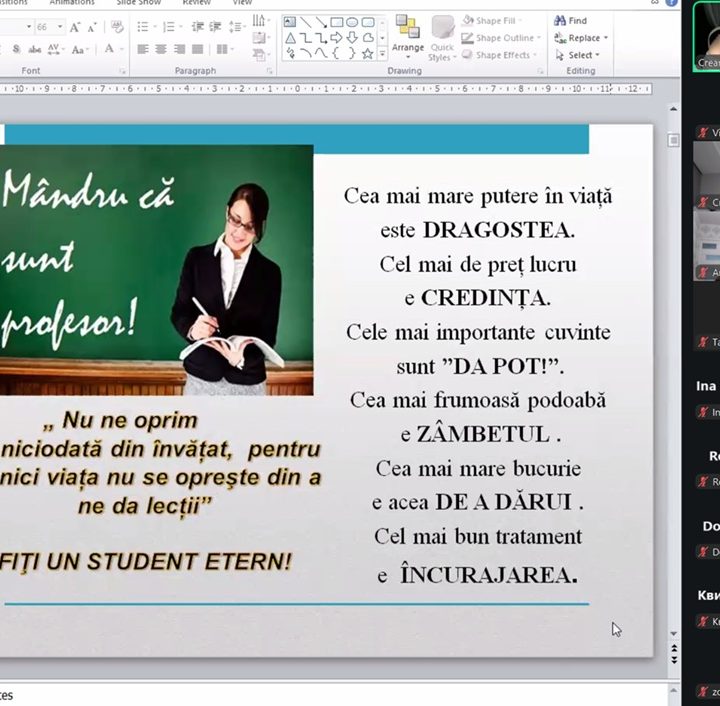Select the right arrow shape
Screen dimensions: 720x706
337,38
